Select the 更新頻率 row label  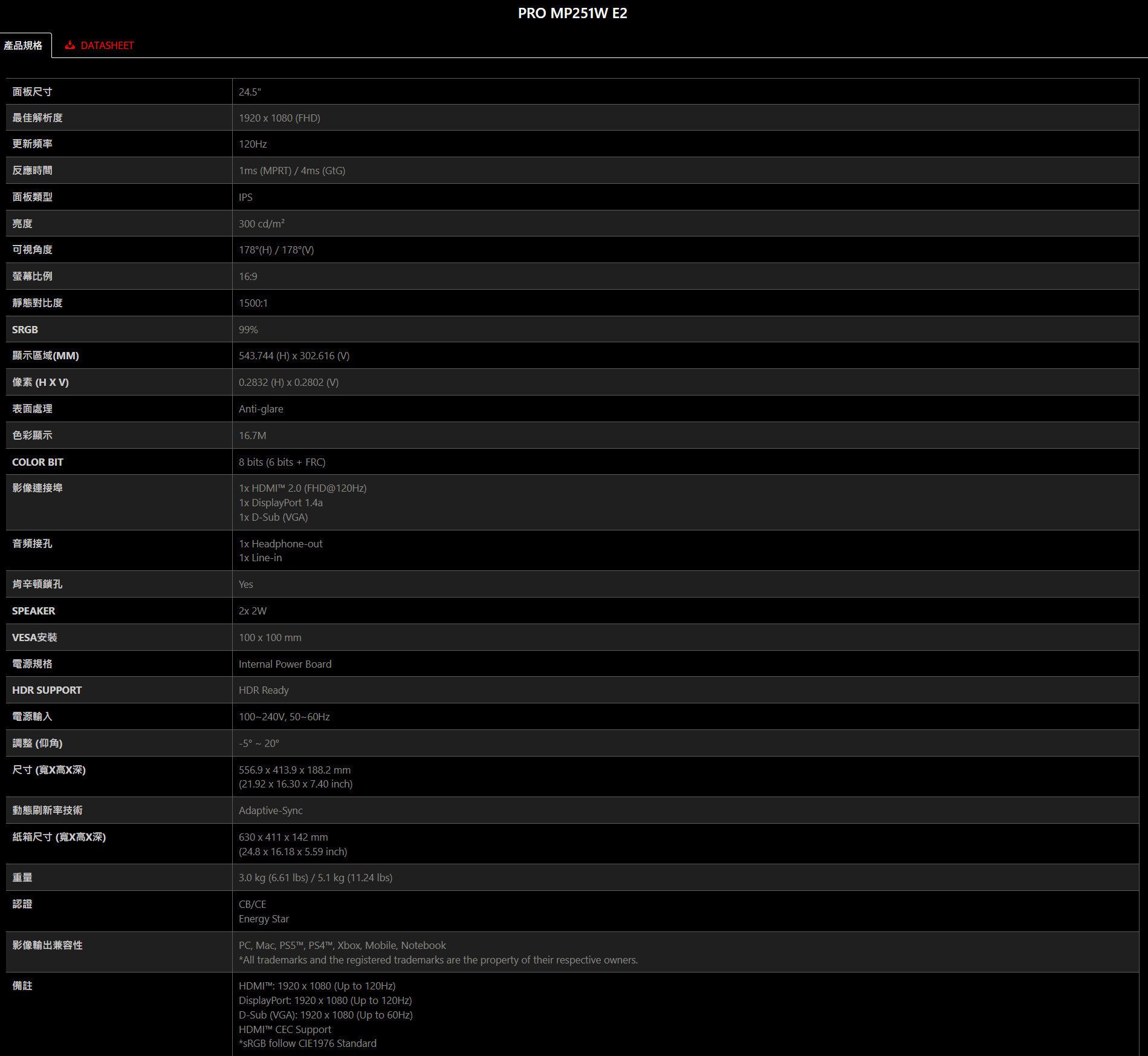(x=32, y=144)
